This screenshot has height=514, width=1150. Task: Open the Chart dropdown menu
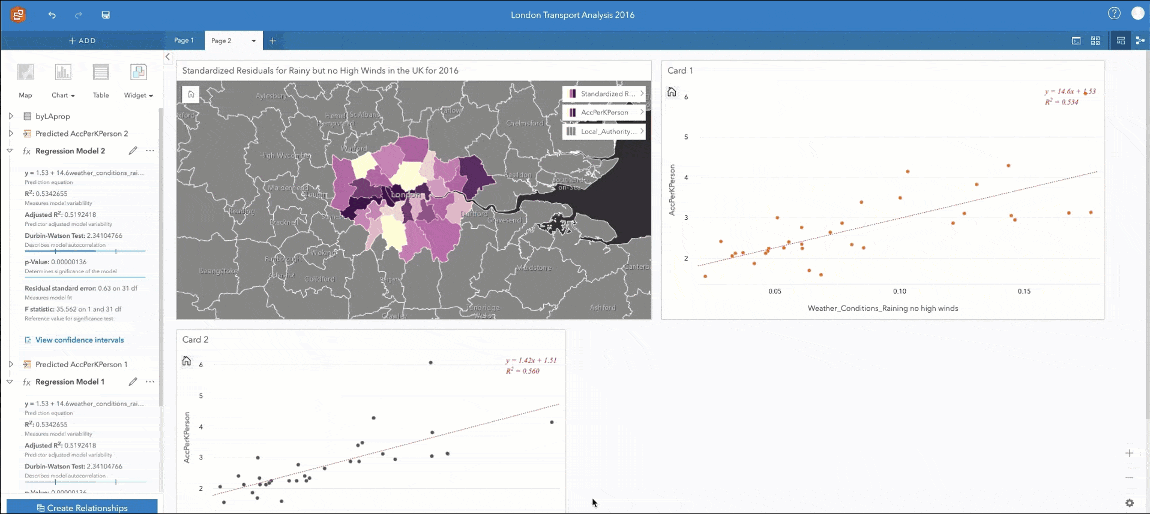[63, 95]
